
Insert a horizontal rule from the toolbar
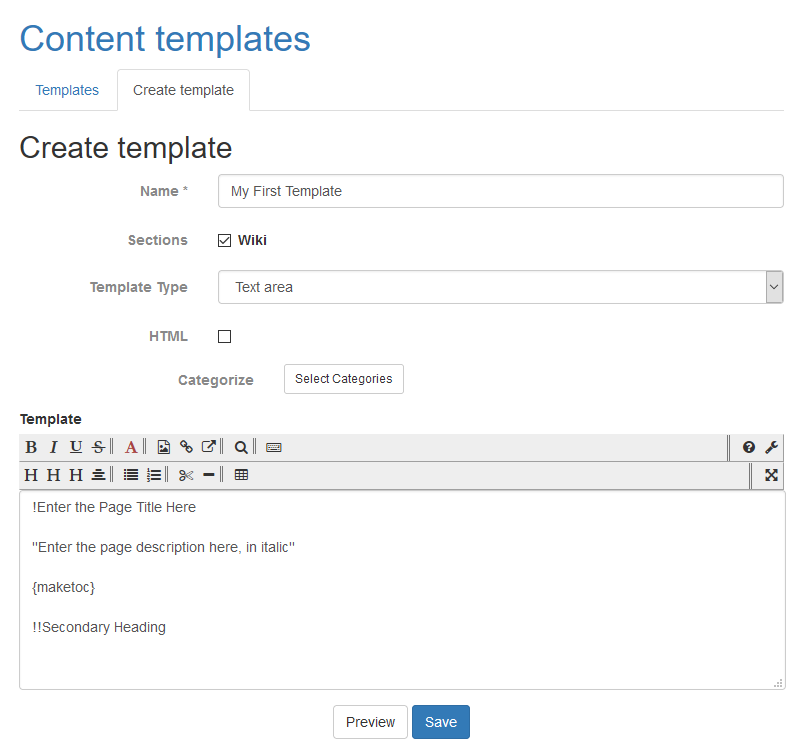click(209, 475)
